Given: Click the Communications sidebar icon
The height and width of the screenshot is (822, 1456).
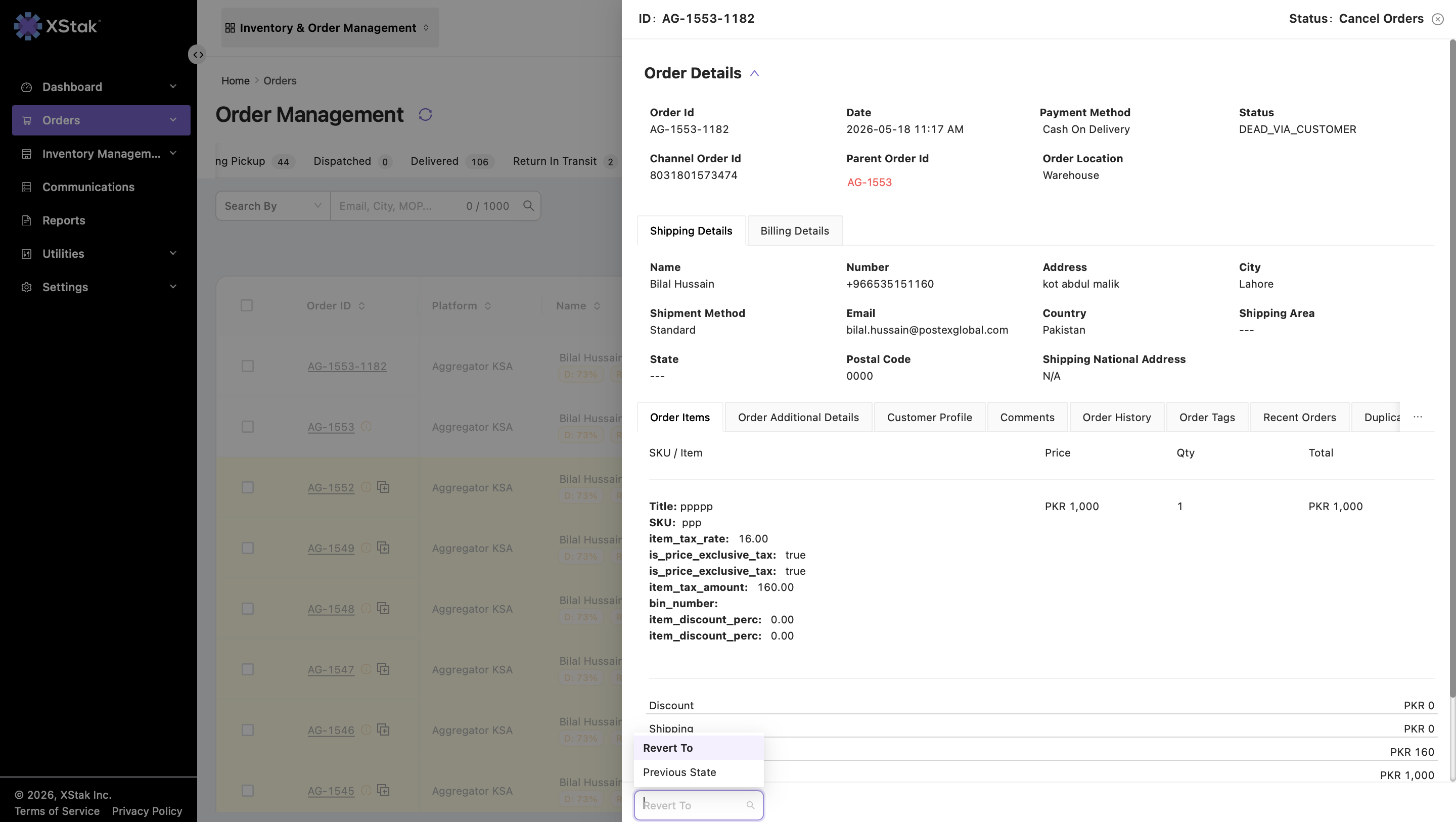Looking at the screenshot, I should [27, 187].
